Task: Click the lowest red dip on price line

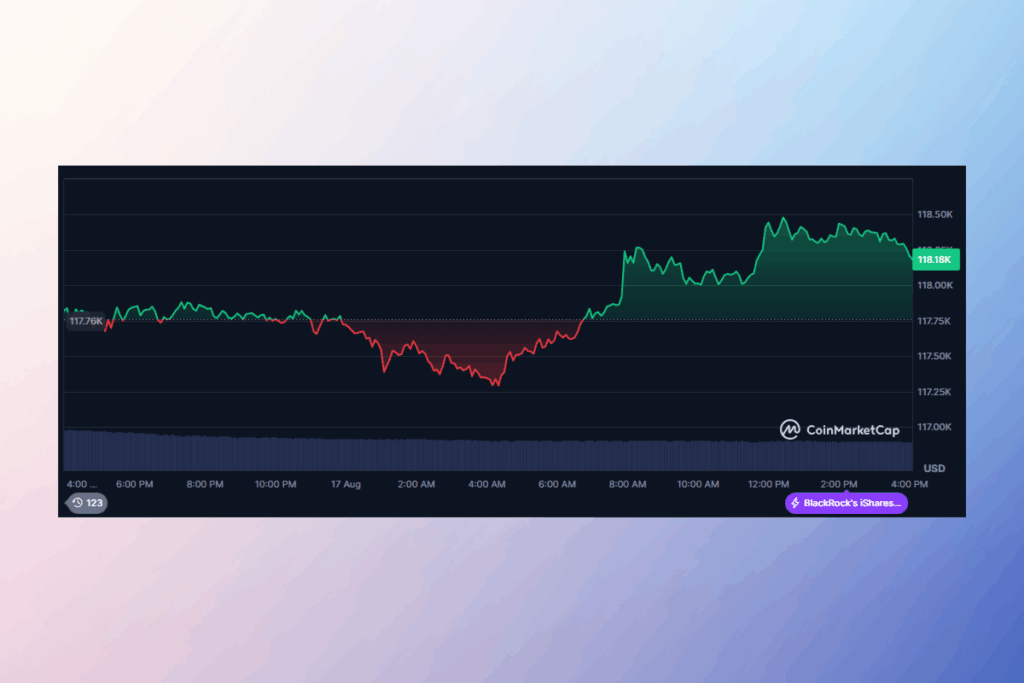Action: [x=498, y=385]
